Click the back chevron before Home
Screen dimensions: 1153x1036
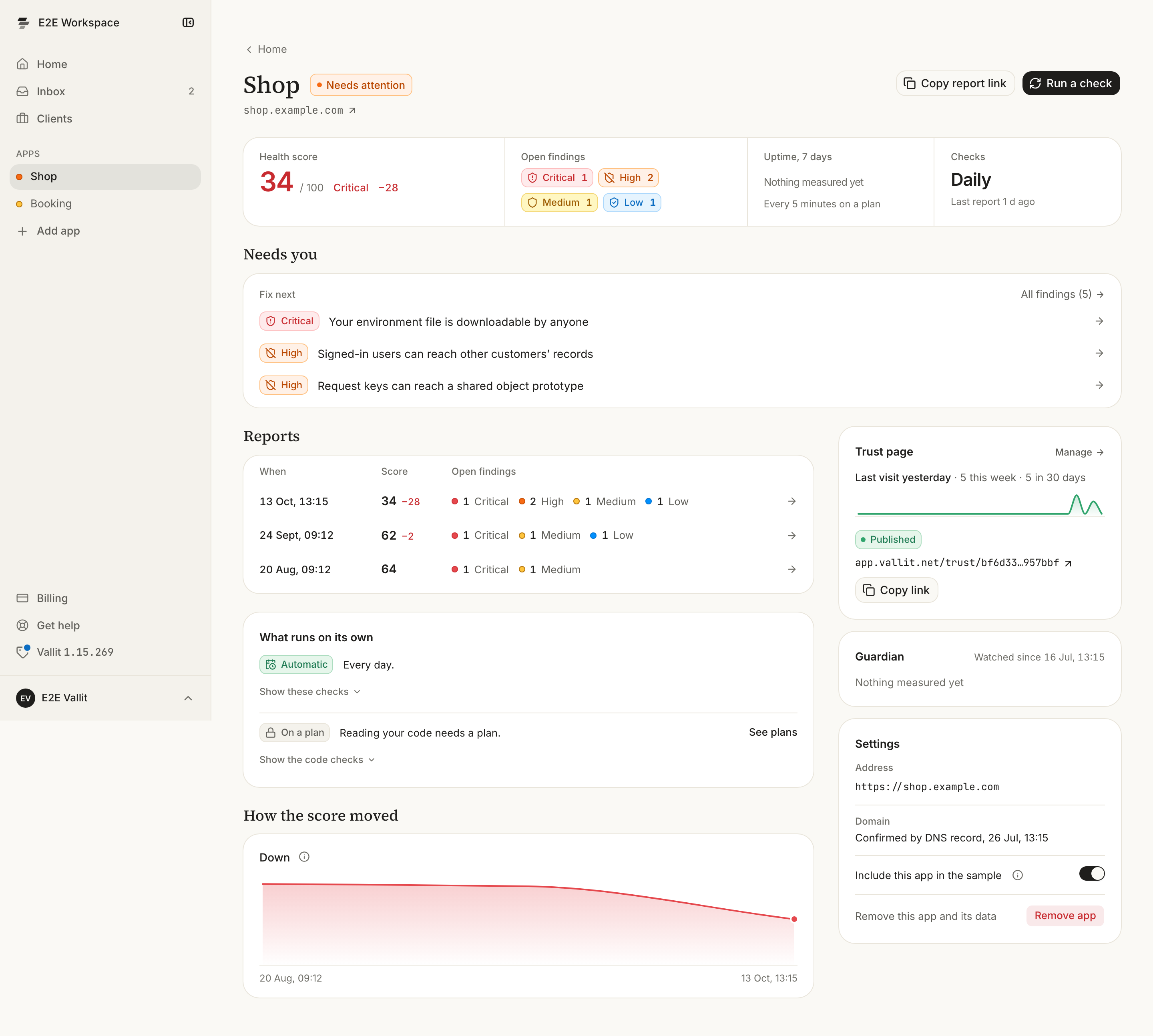click(249, 50)
